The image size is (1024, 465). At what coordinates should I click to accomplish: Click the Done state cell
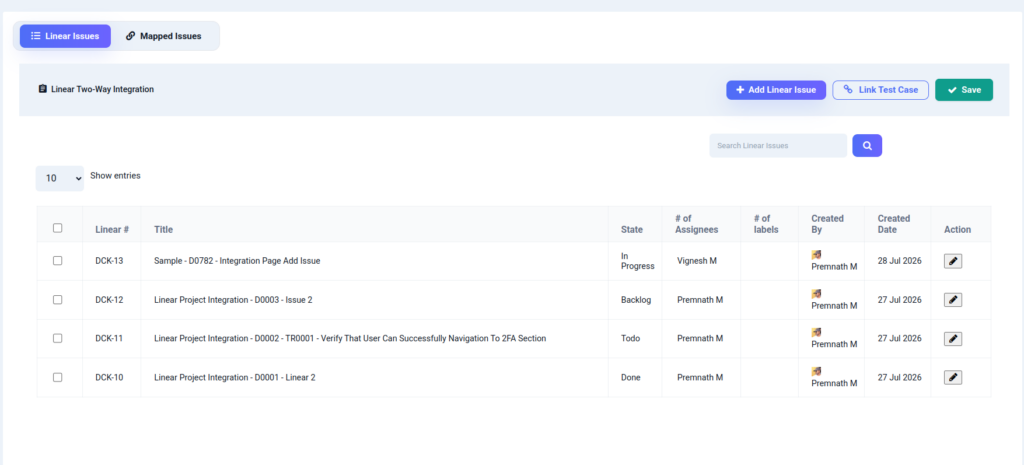coord(630,377)
